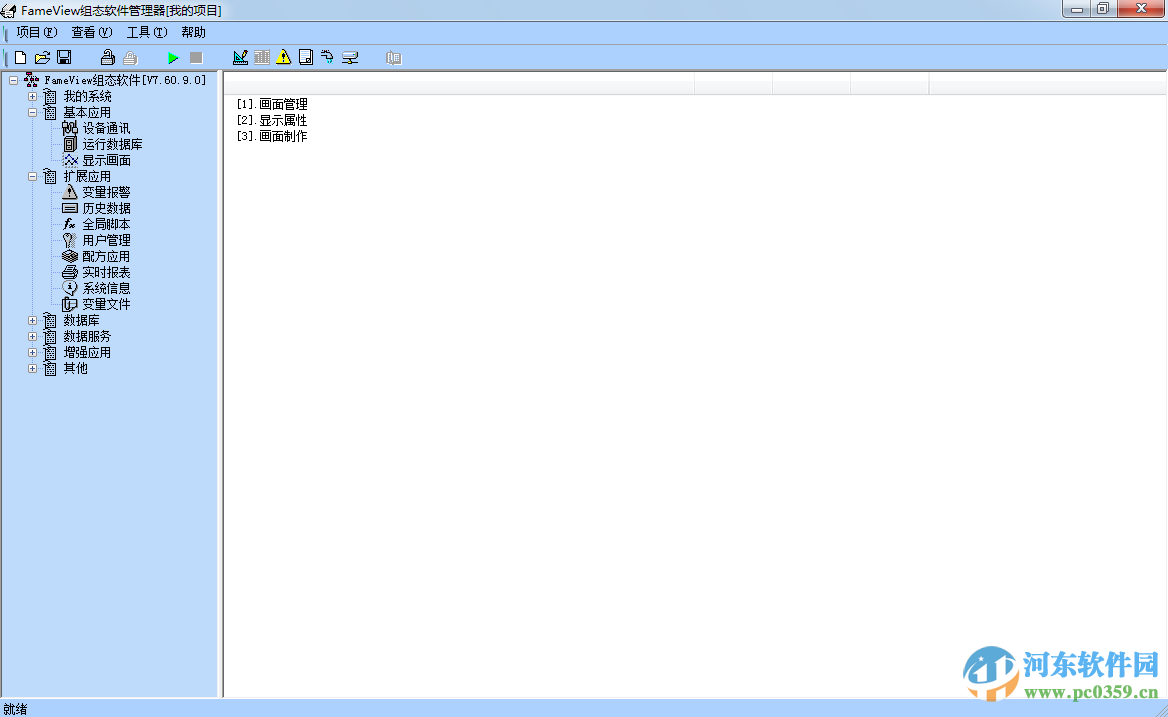
Task: Select 历史数据 in the tree
Action: (x=106, y=208)
